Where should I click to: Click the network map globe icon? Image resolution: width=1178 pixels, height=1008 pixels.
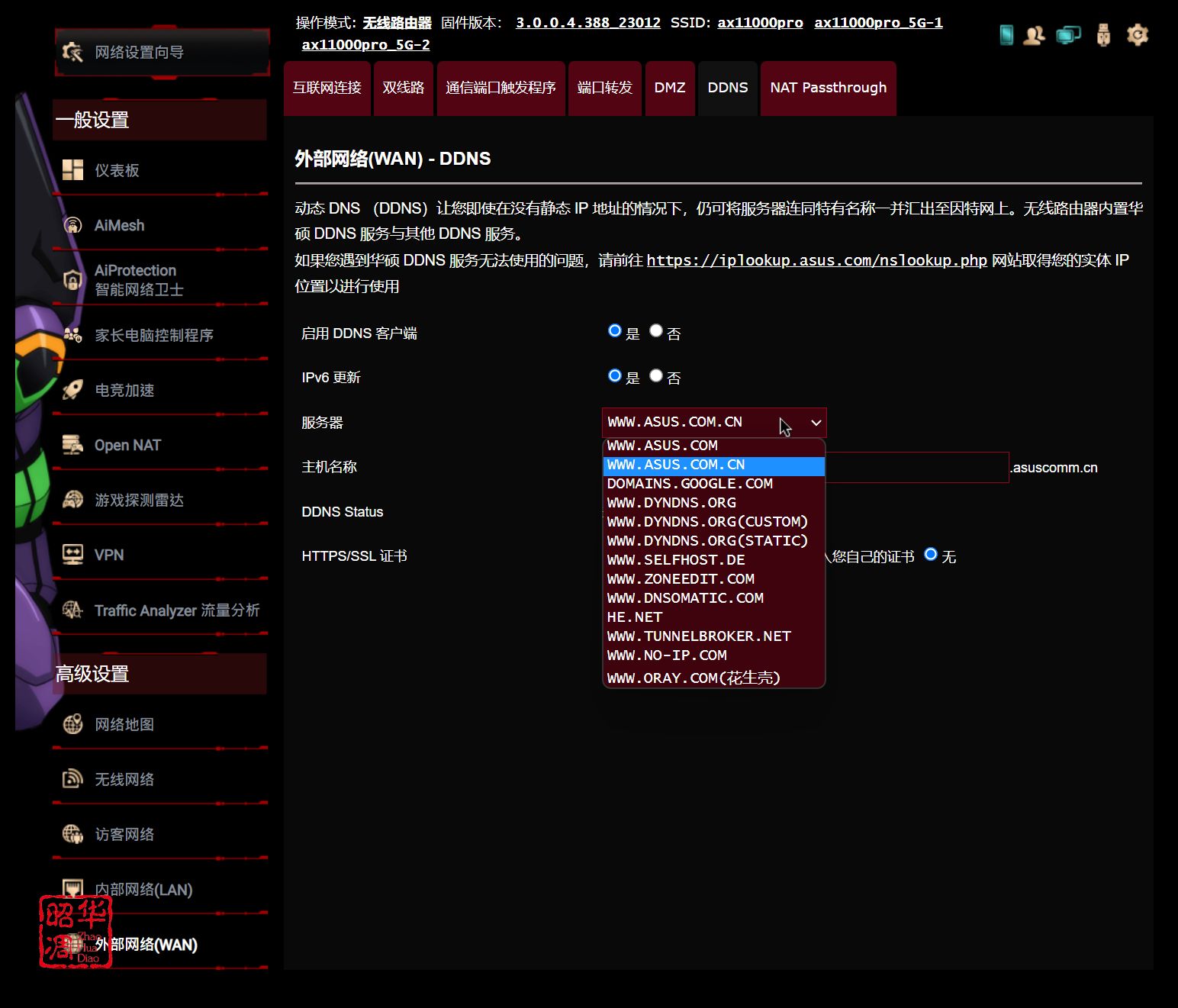tap(72, 724)
